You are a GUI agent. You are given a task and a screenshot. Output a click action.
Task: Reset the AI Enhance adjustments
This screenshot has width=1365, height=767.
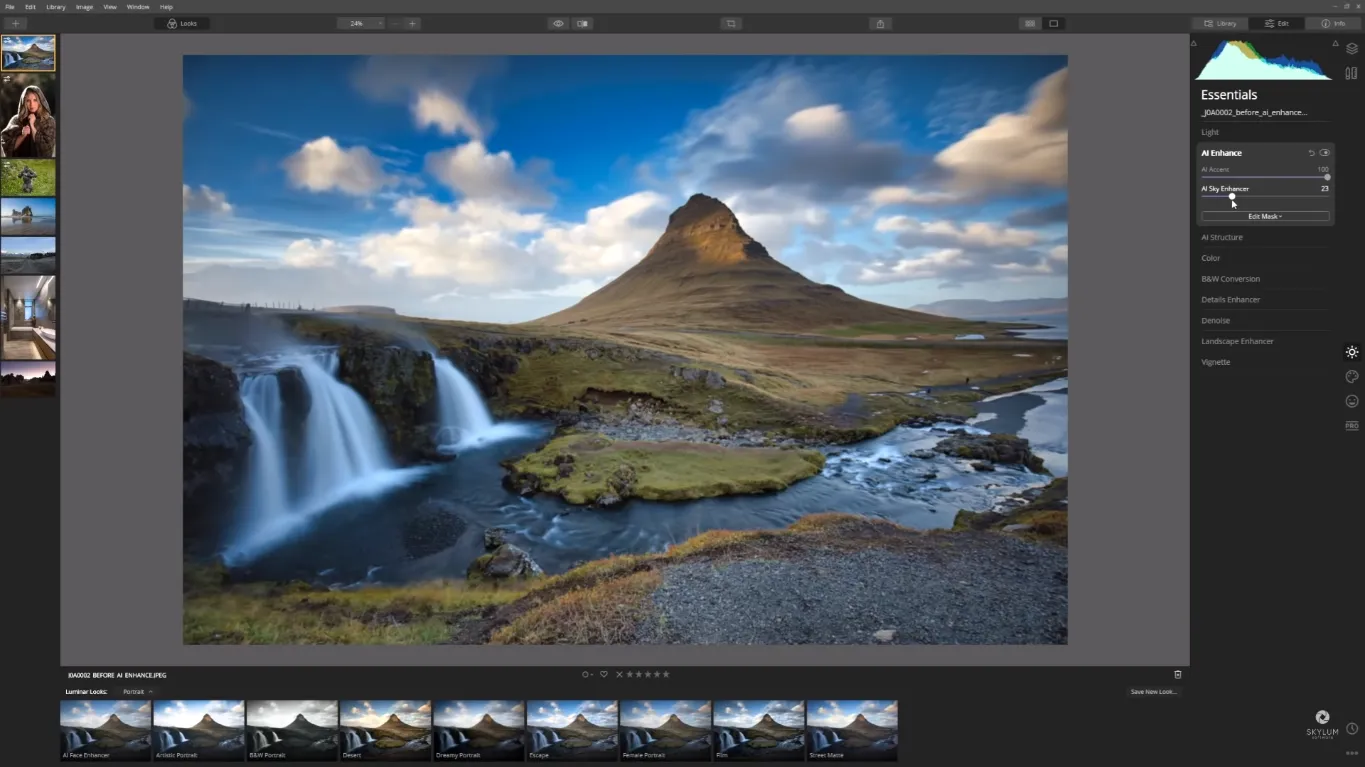[x=1311, y=153]
